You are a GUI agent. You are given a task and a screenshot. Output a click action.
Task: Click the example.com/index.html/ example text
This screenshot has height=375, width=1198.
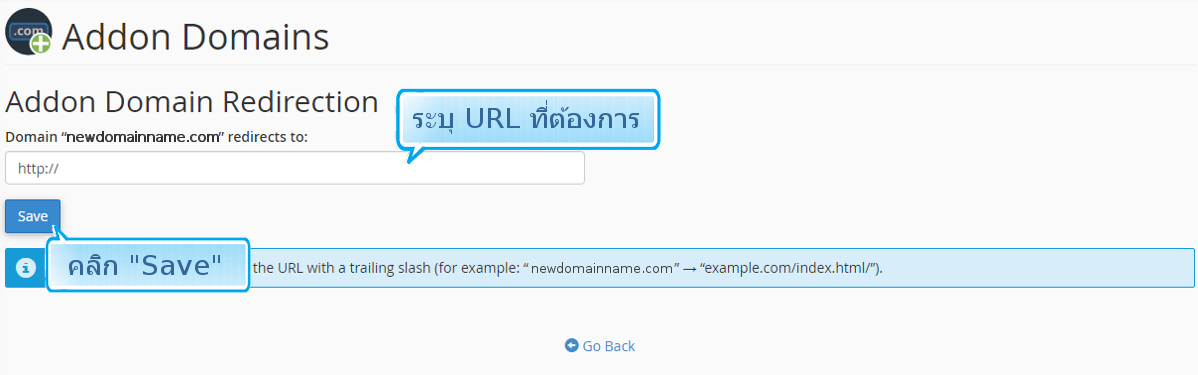788,269
